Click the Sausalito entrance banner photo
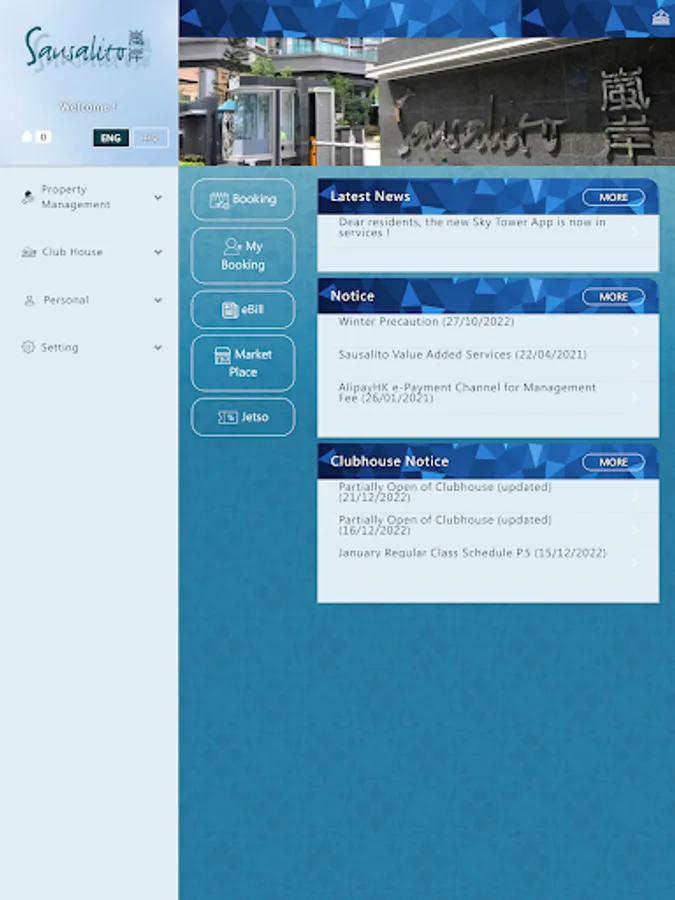Image resolution: width=675 pixels, height=900 pixels. coord(426,102)
